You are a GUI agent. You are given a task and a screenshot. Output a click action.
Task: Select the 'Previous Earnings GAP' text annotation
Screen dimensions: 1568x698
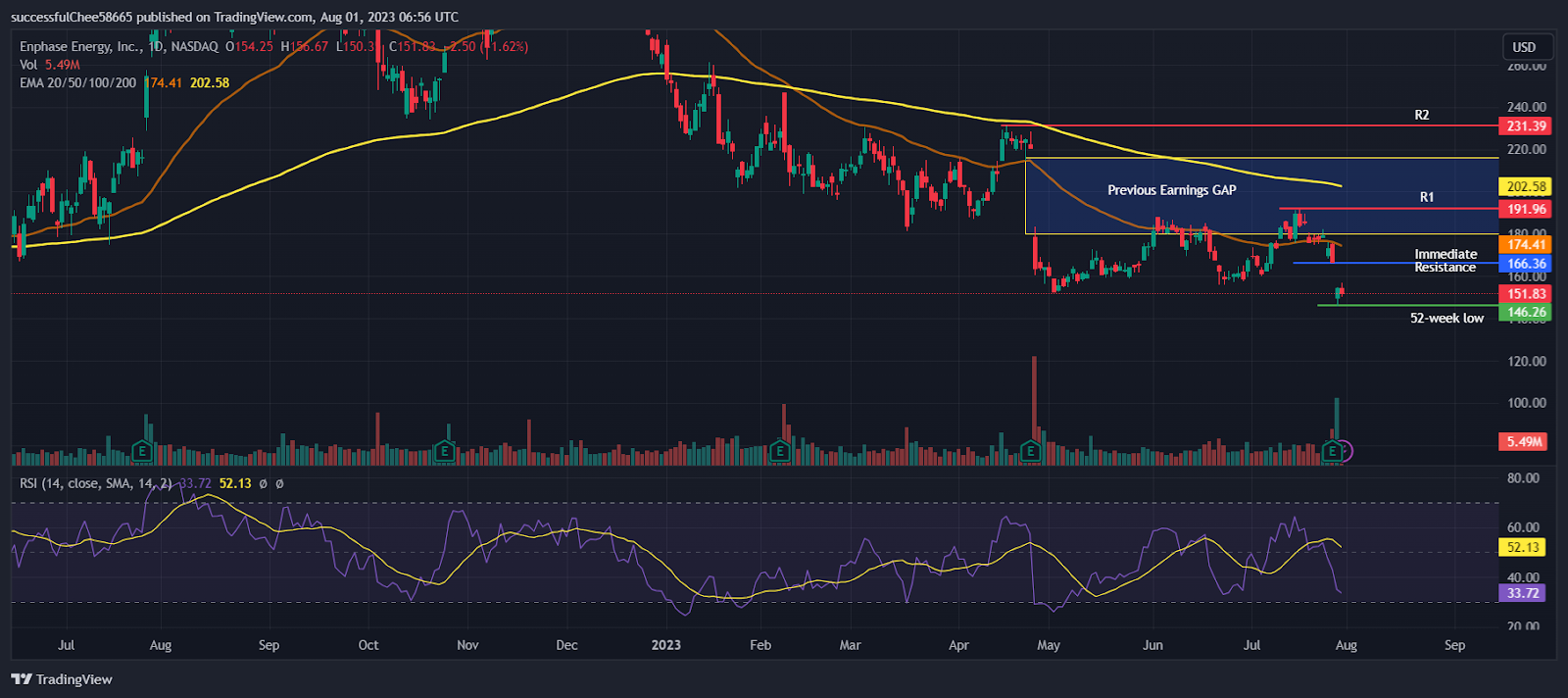point(1172,190)
